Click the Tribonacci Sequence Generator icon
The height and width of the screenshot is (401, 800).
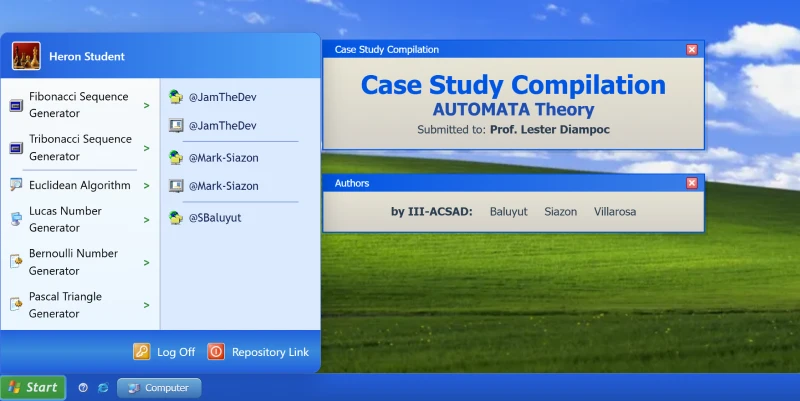[16, 148]
